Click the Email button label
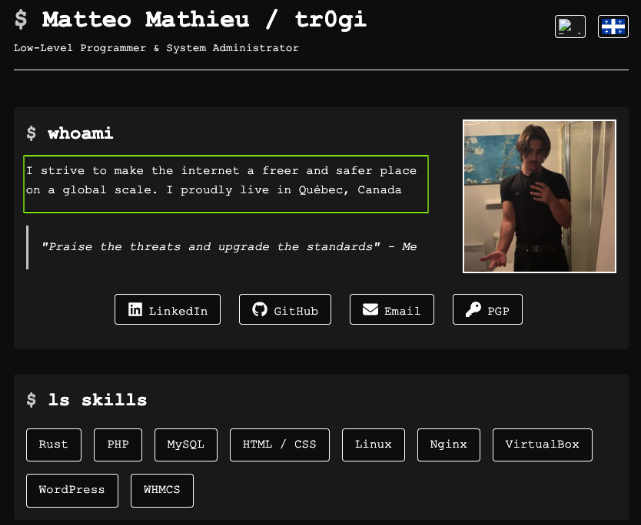Image resolution: width=641 pixels, height=525 pixels. 402,311
